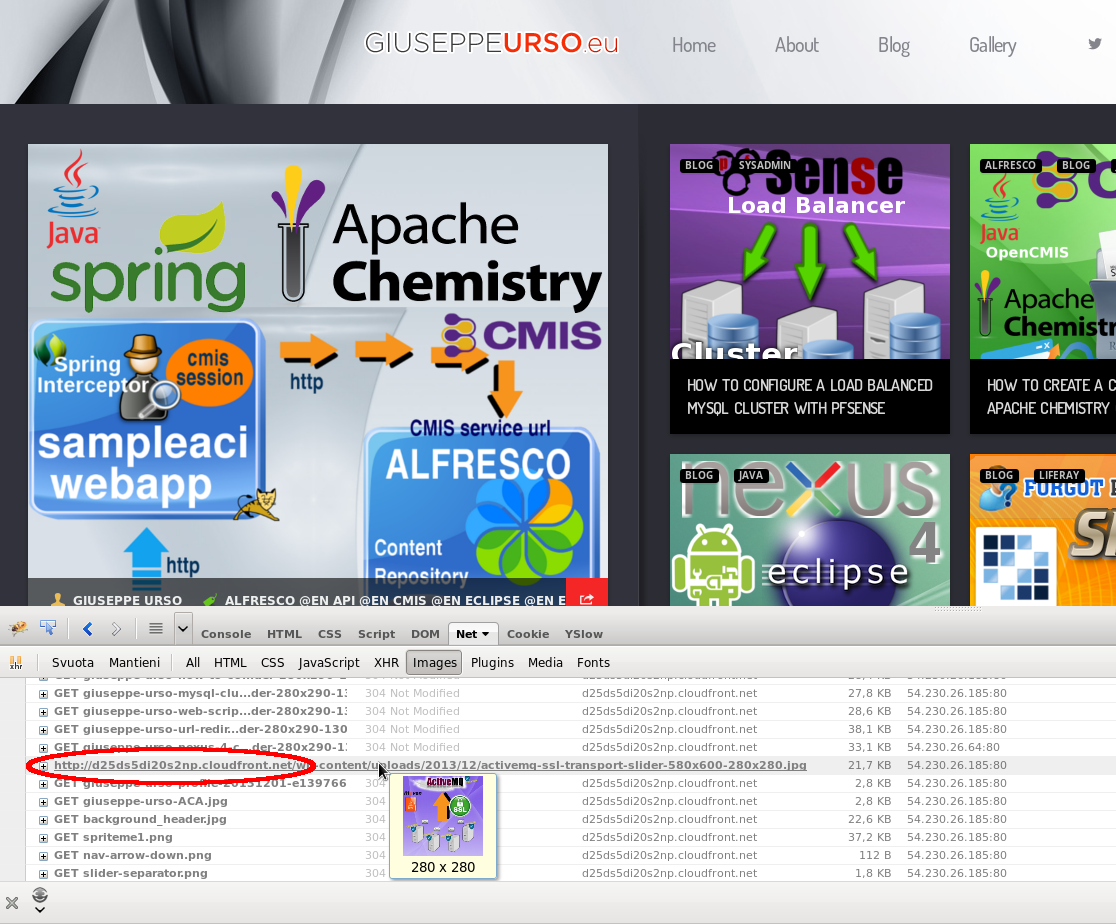Viewport: 1116px width, 924px height.
Task: Filter Net requests by HTML
Action: 230,662
